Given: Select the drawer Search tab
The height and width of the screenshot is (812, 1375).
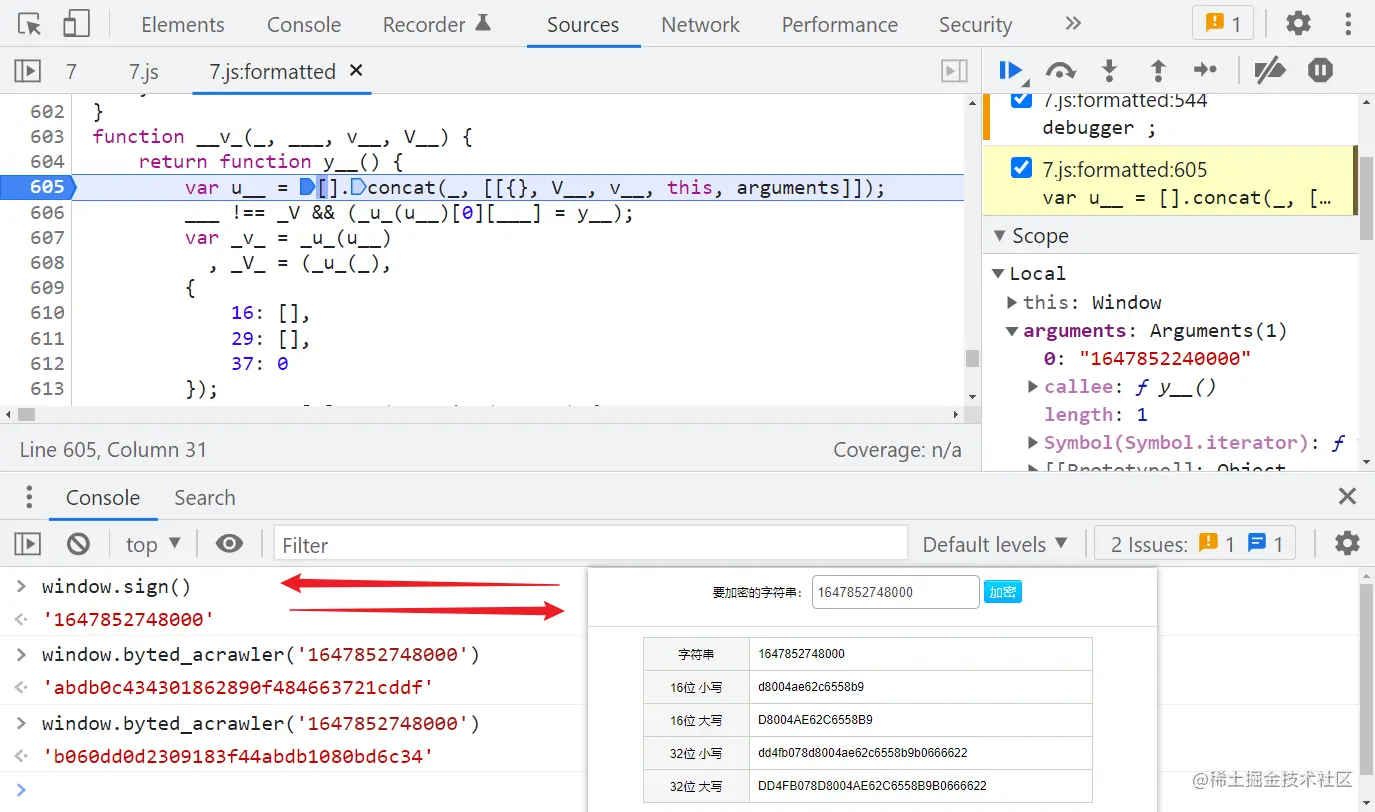Looking at the screenshot, I should click(x=205, y=498).
